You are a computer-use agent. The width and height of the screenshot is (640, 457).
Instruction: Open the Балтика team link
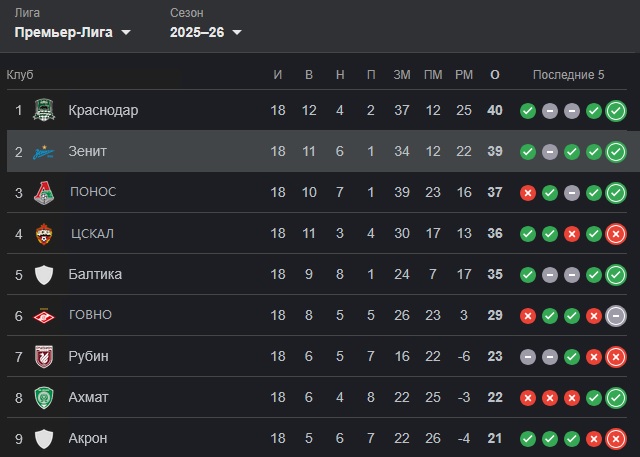(95, 275)
